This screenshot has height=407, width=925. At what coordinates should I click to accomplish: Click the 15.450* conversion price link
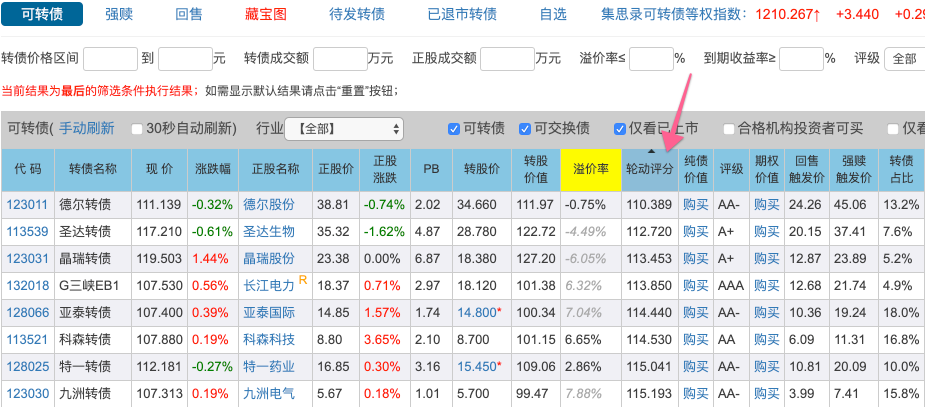click(480, 367)
